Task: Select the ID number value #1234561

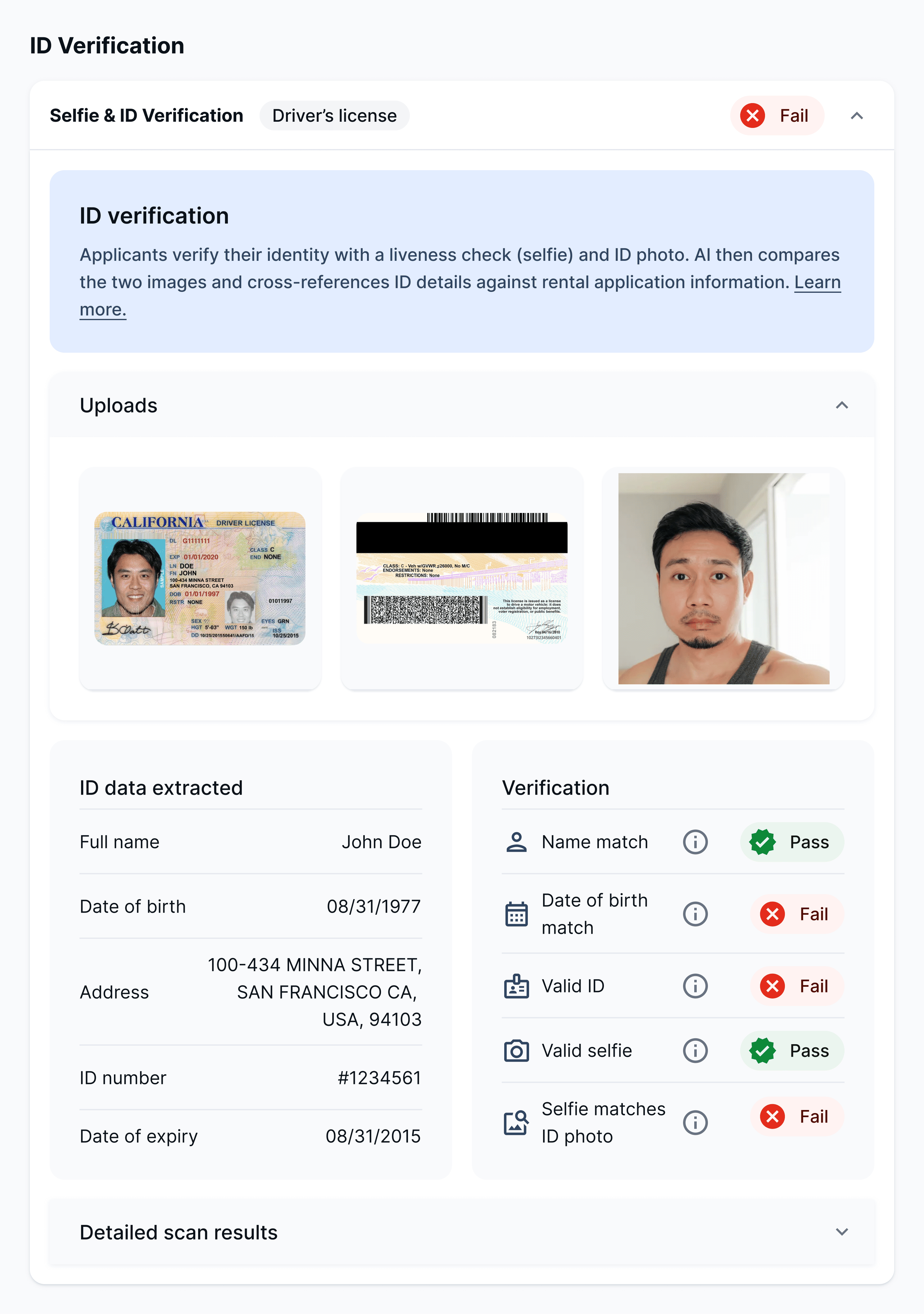Action: (379, 1078)
